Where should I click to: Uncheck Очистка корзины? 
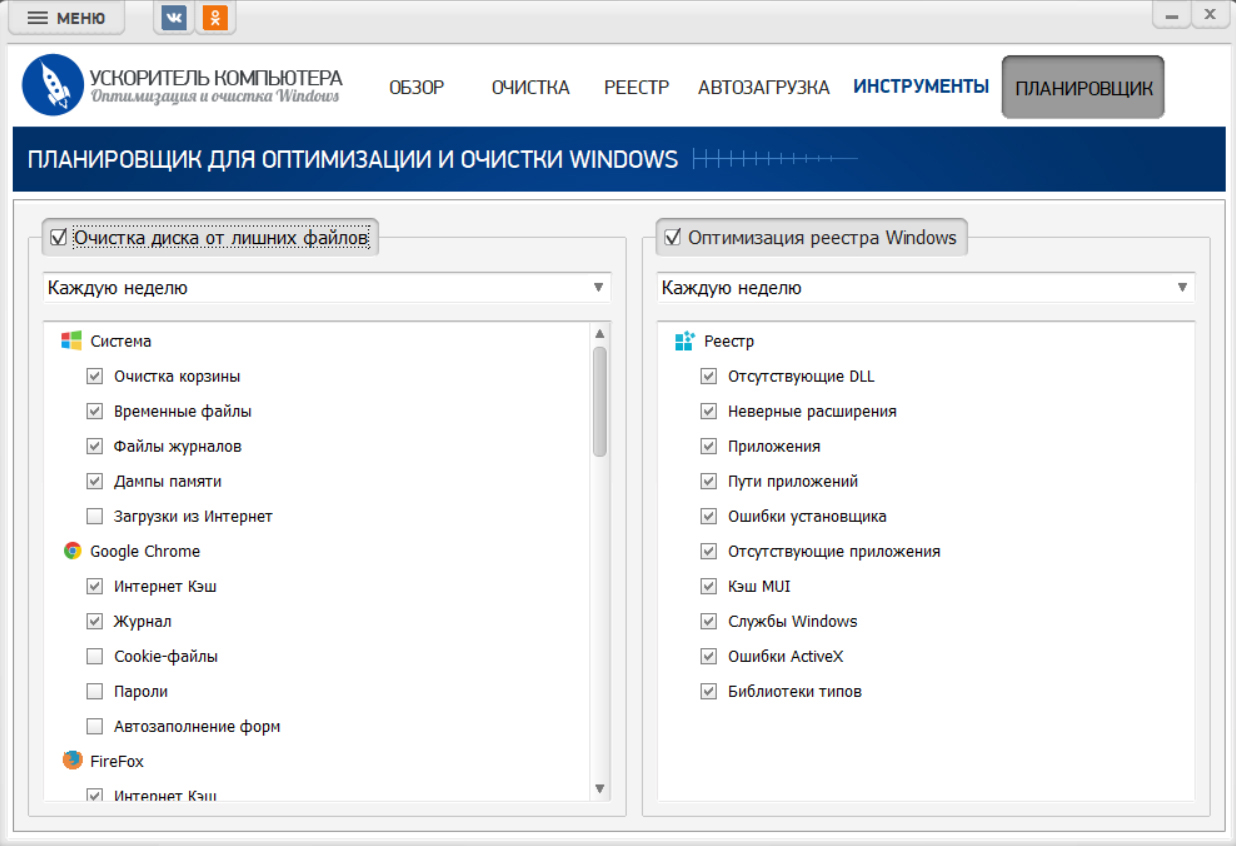pyautogui.click(x=95, y=377)
